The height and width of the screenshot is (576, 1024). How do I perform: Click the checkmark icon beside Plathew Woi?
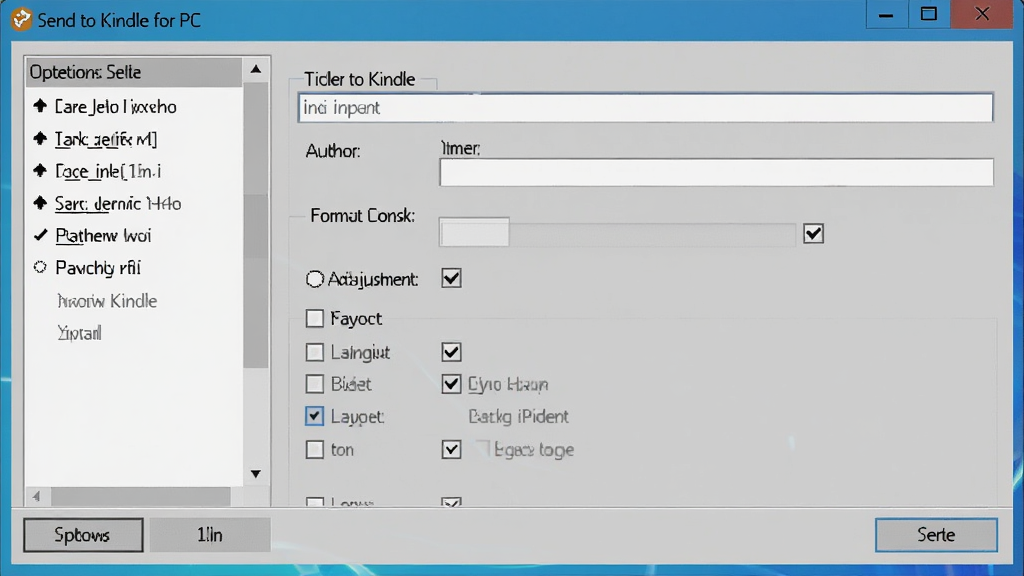[40, 235]
